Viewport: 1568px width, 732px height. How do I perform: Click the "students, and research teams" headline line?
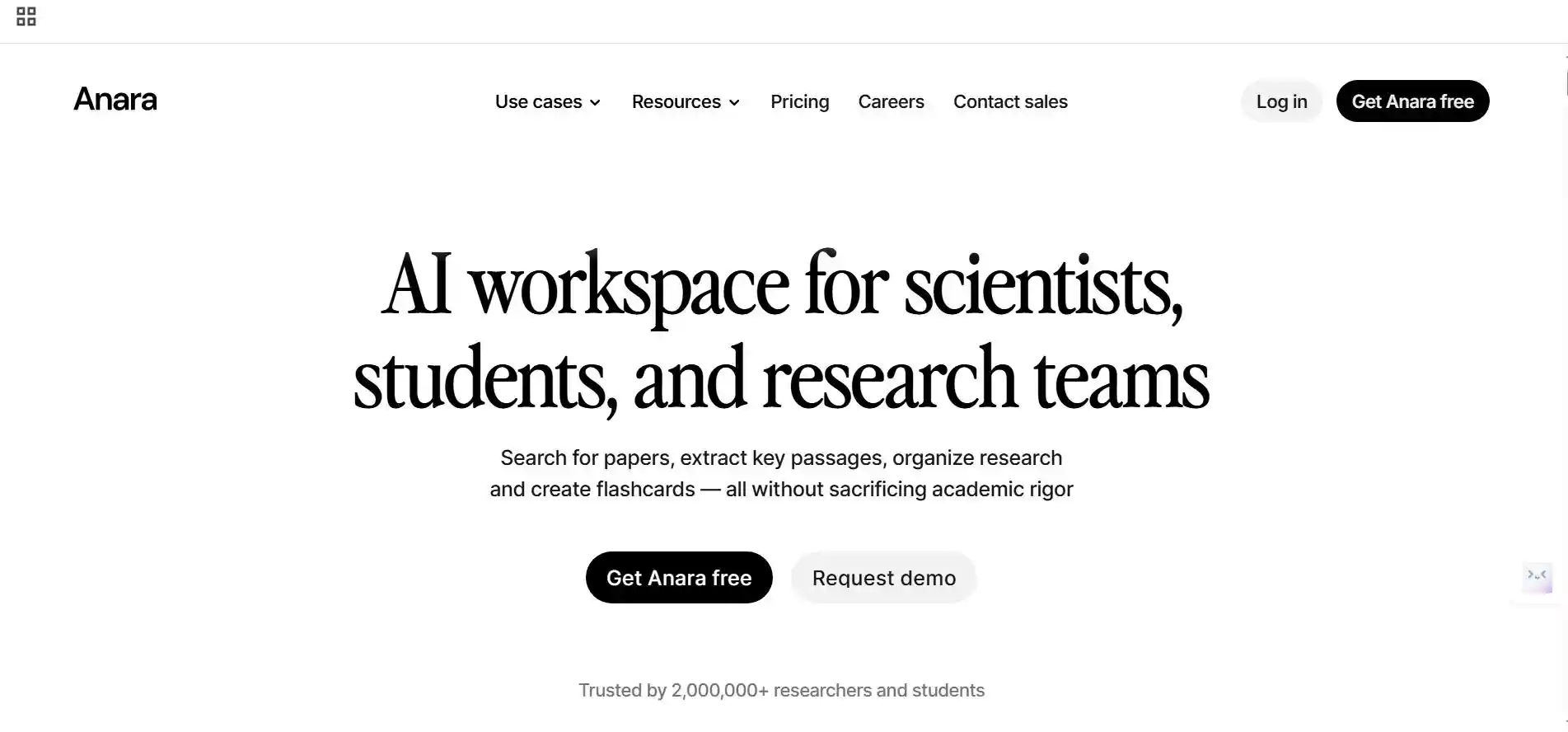point(781,379)
